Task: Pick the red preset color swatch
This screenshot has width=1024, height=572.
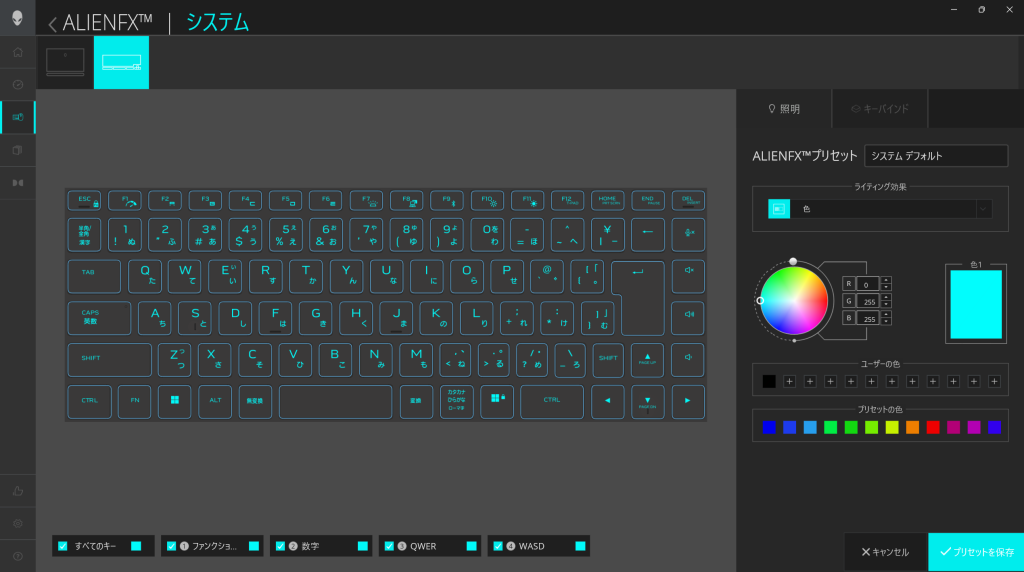Action: pos(933,427)
